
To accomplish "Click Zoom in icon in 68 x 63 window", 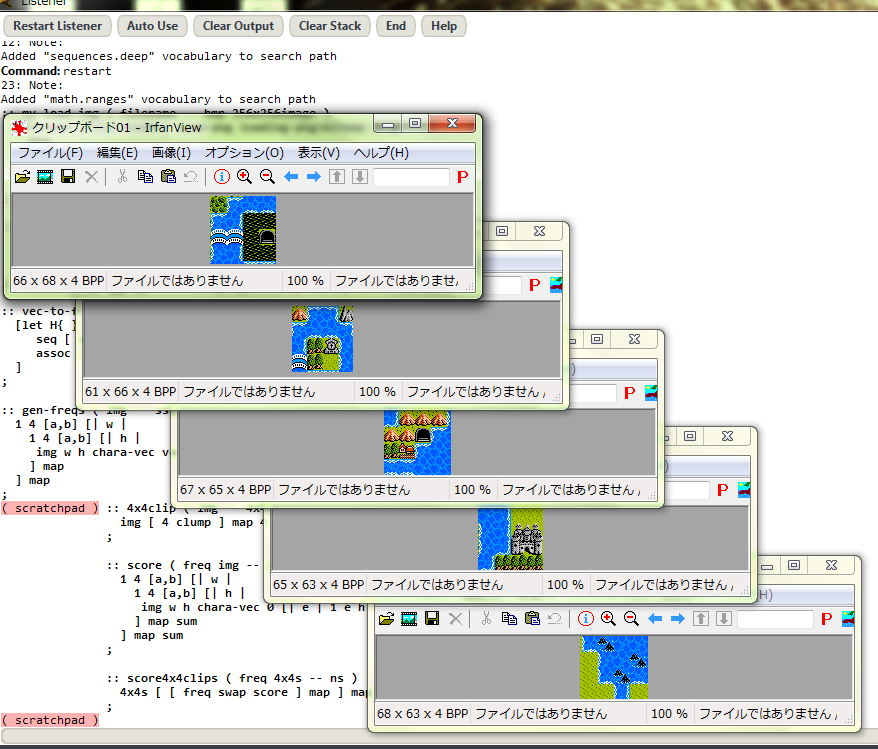I will coord(608,619).
